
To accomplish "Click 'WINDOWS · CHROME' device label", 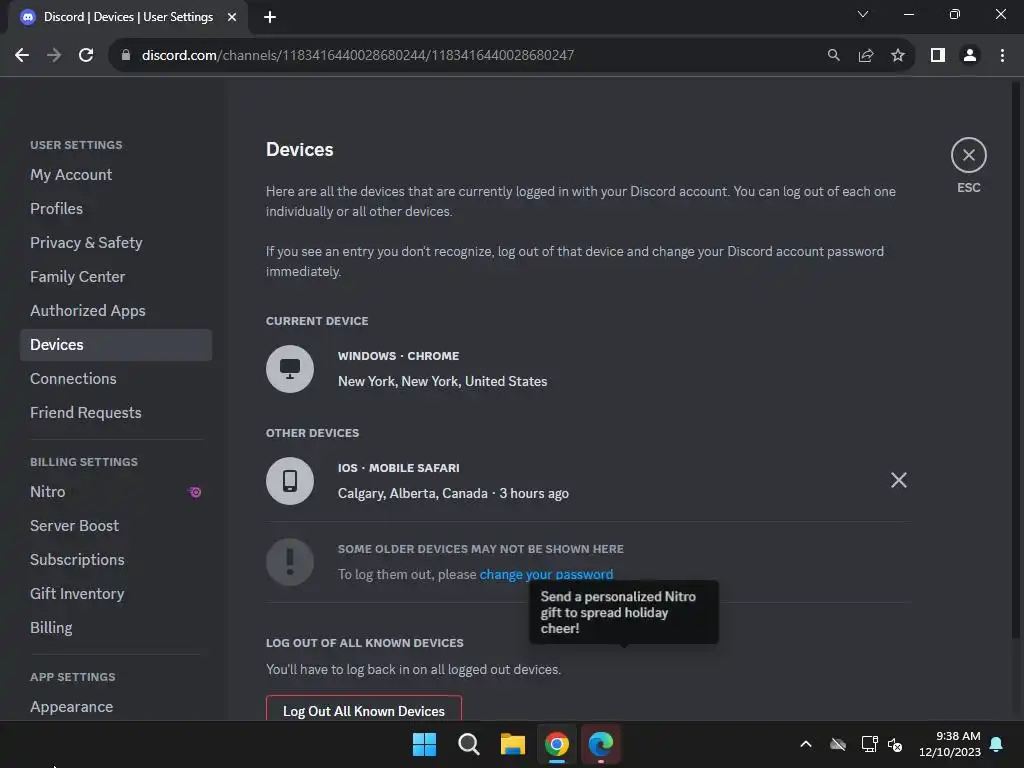I will (x=398, y=356).
